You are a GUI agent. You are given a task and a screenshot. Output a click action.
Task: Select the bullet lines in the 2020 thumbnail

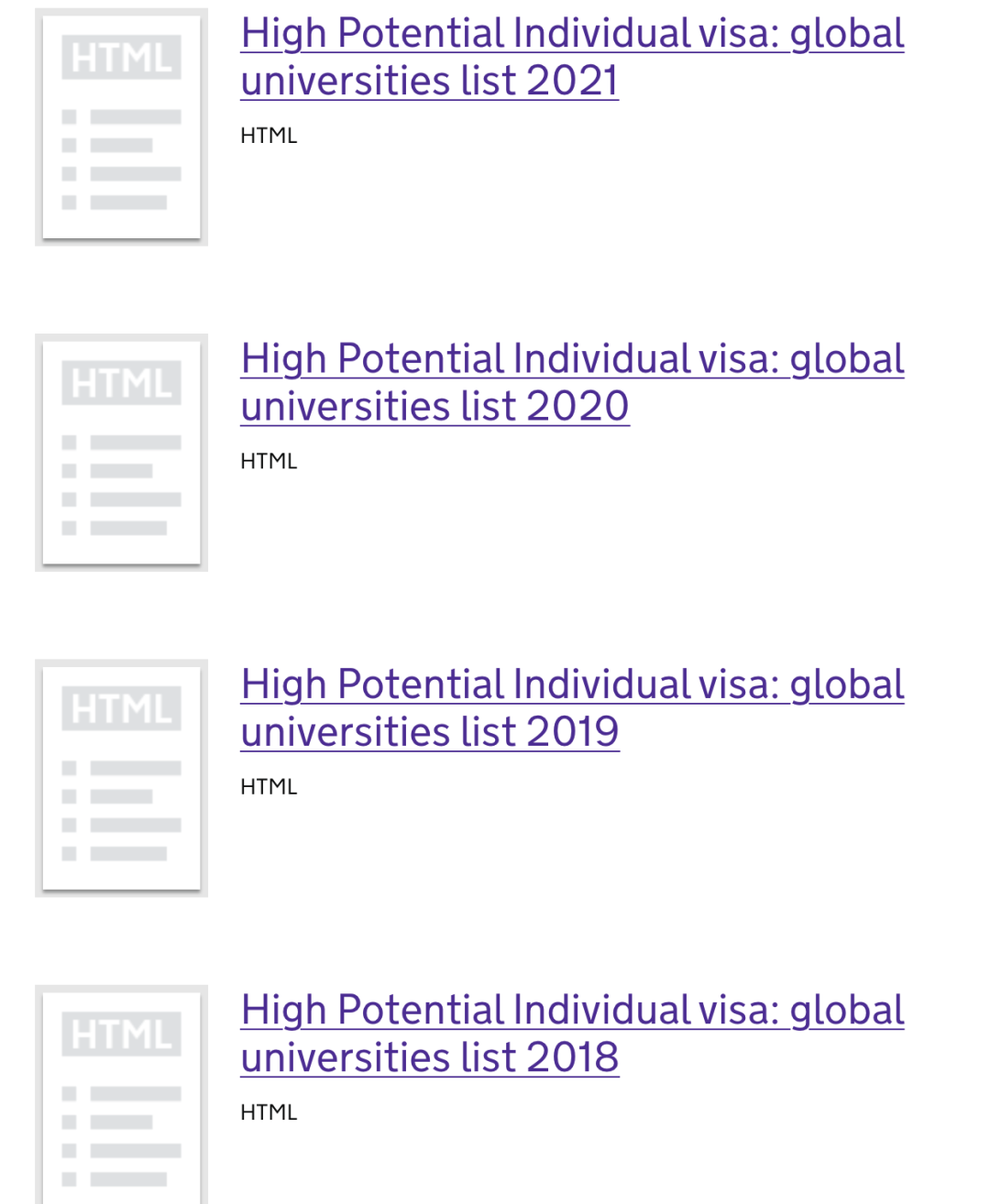[121, 485]
